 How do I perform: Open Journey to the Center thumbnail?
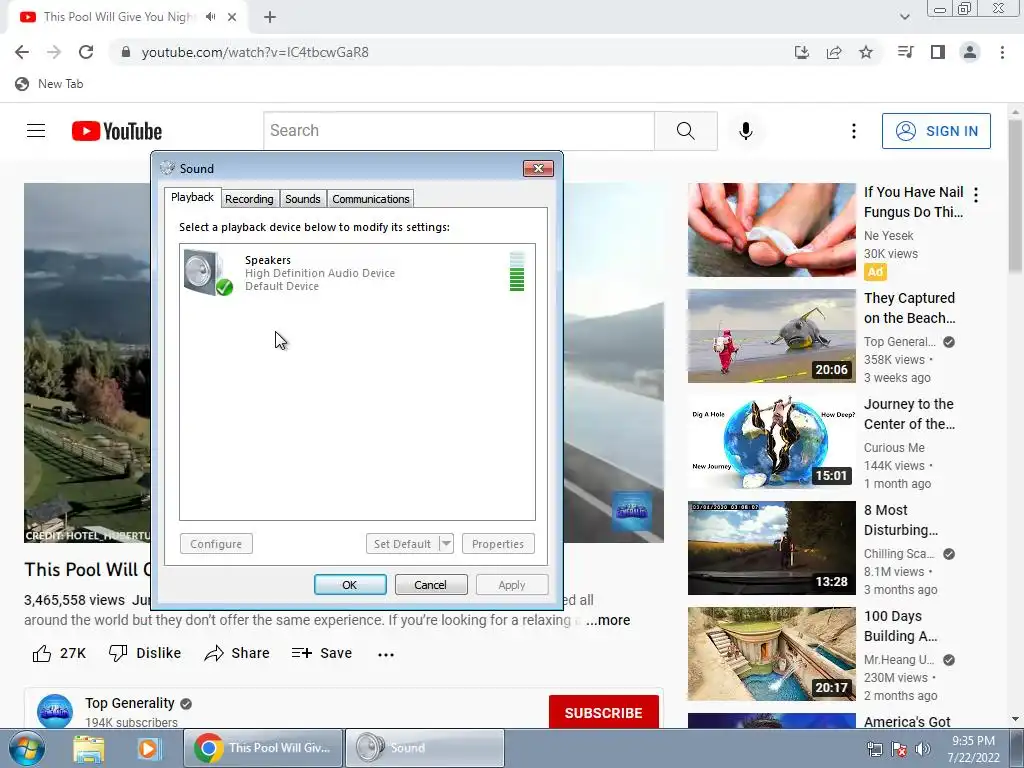[771, 442]
